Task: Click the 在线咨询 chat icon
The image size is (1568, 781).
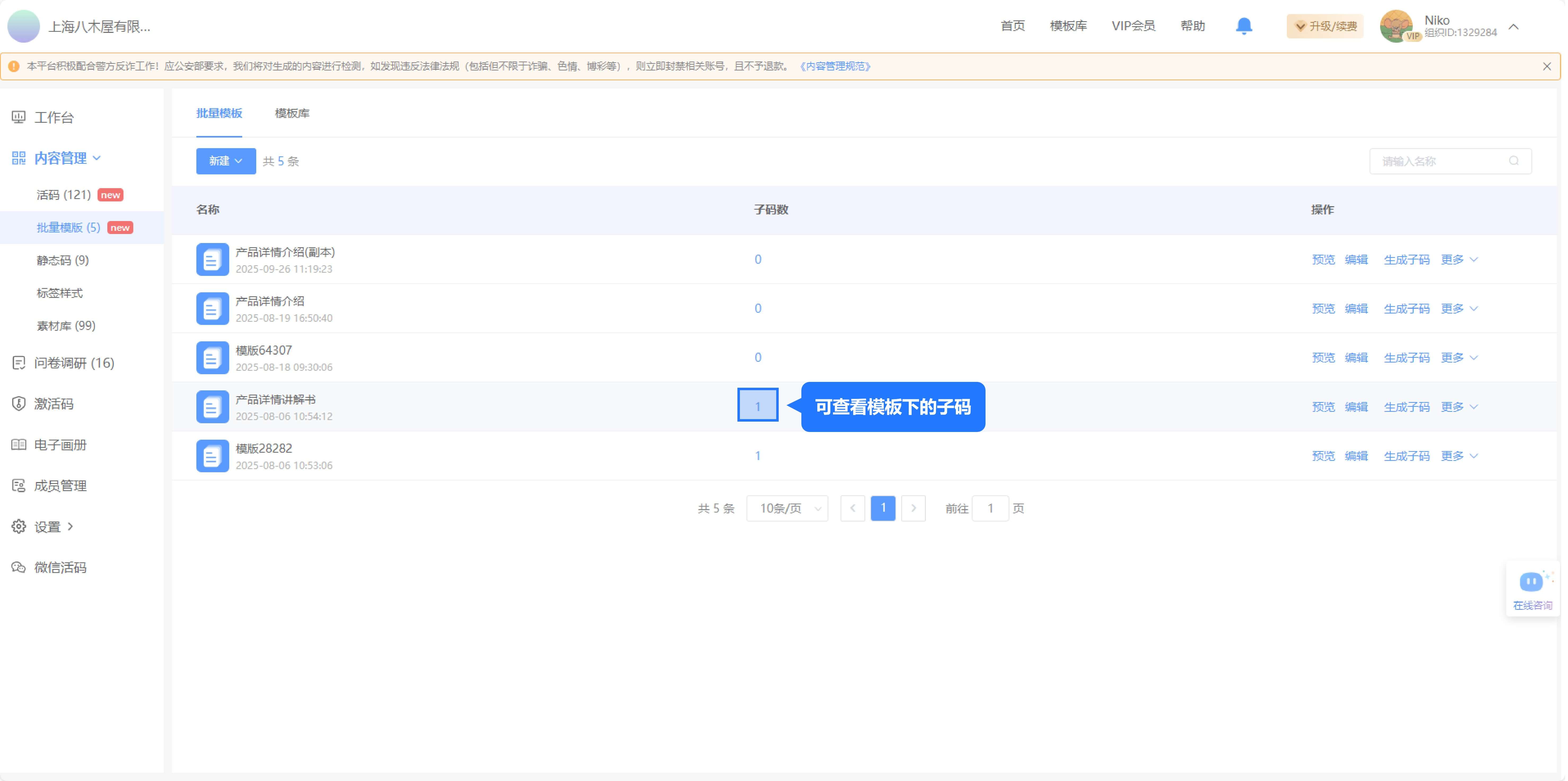Action: click(1531, 582)
